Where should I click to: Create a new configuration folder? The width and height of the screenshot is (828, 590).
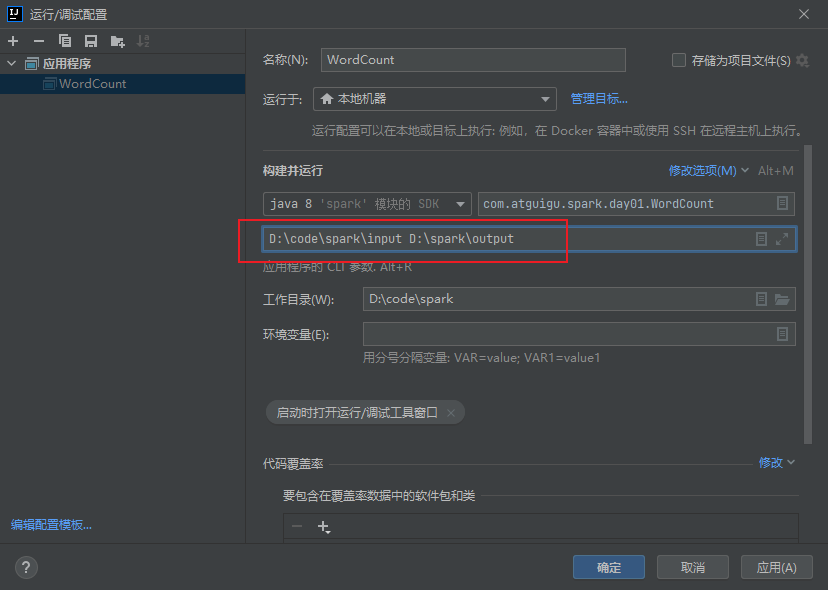click(118, 41)
